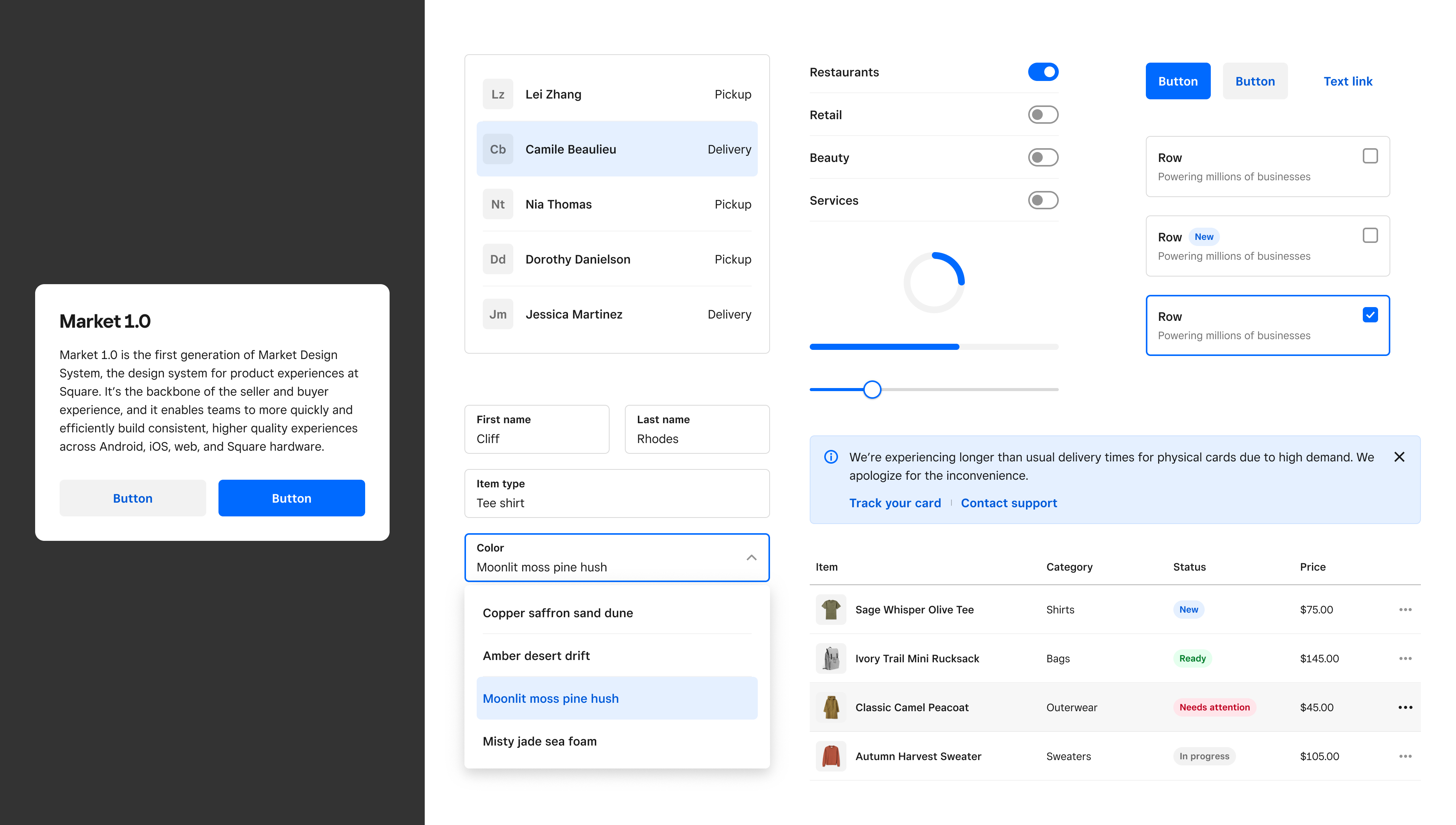Viewport: 1456px width, 825px height.
Task: Open the ellipsis menu for Sage Whisper Olive Tee
Action: coord(1406,609)
